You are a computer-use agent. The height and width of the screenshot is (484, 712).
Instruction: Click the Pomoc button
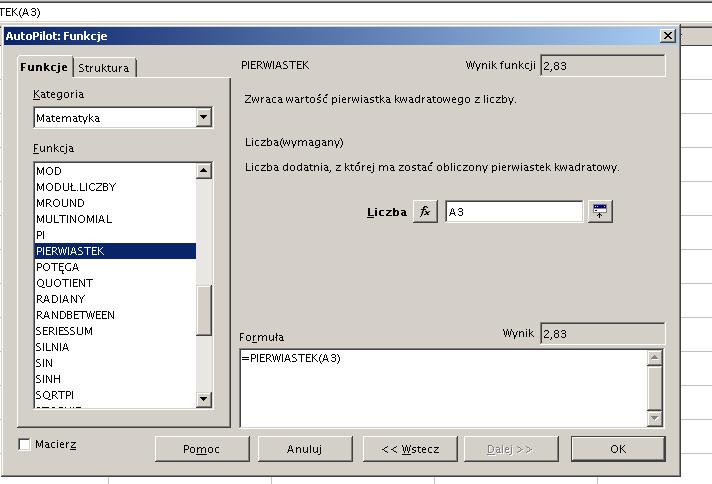202,449
